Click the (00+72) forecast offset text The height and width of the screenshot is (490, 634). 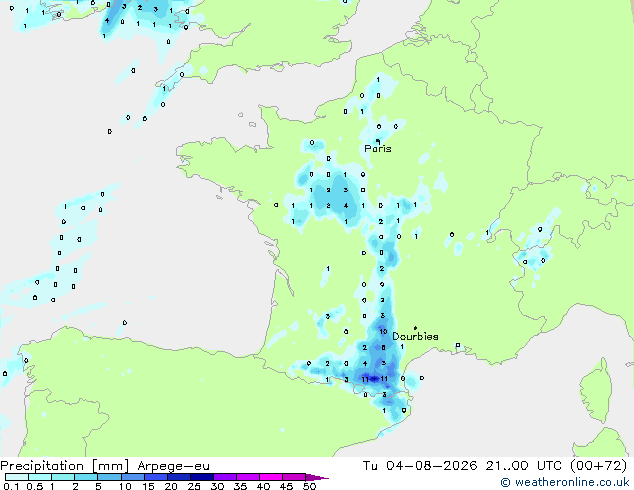598,465
